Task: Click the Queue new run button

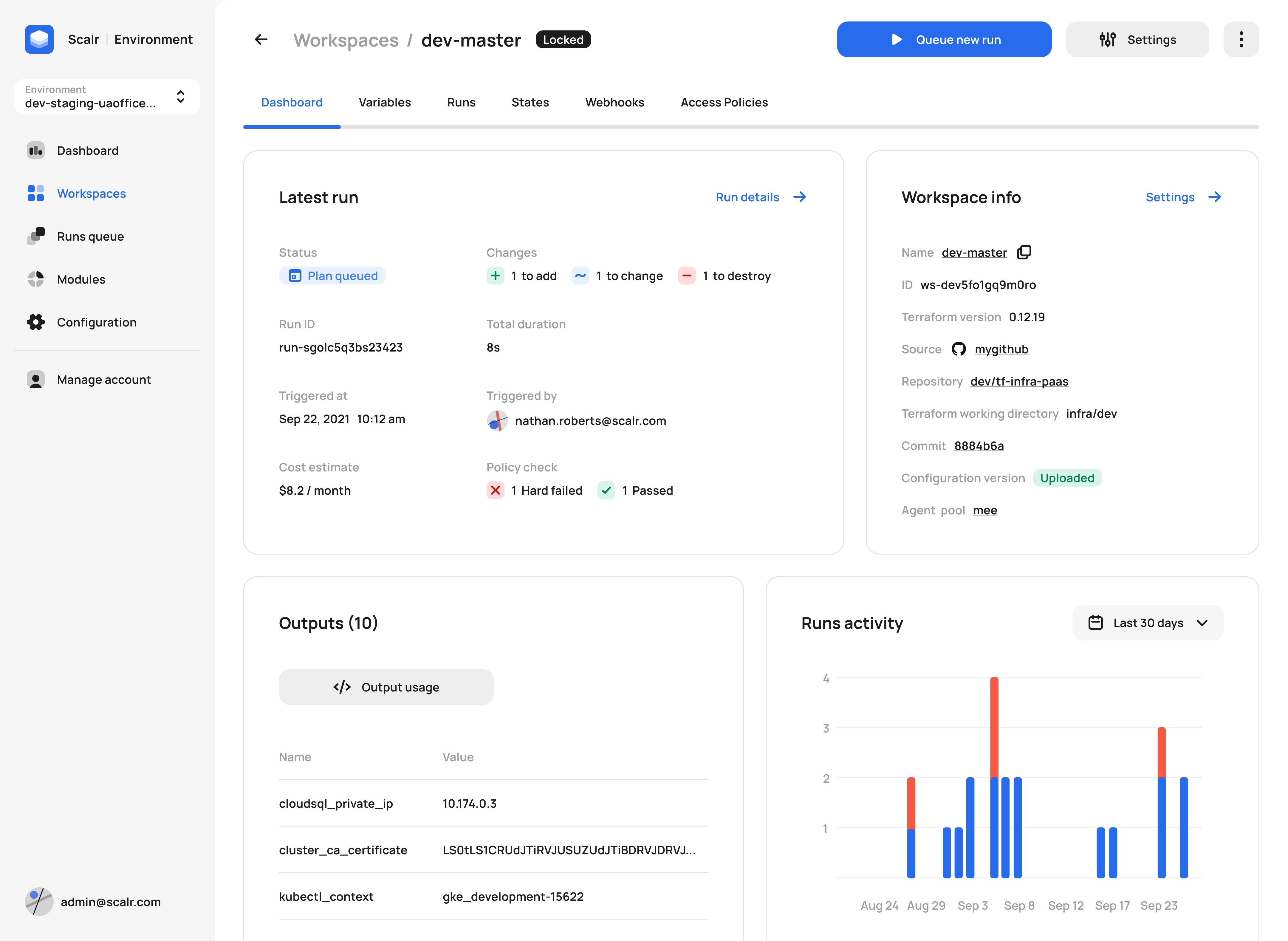Action: coord(943,39)
